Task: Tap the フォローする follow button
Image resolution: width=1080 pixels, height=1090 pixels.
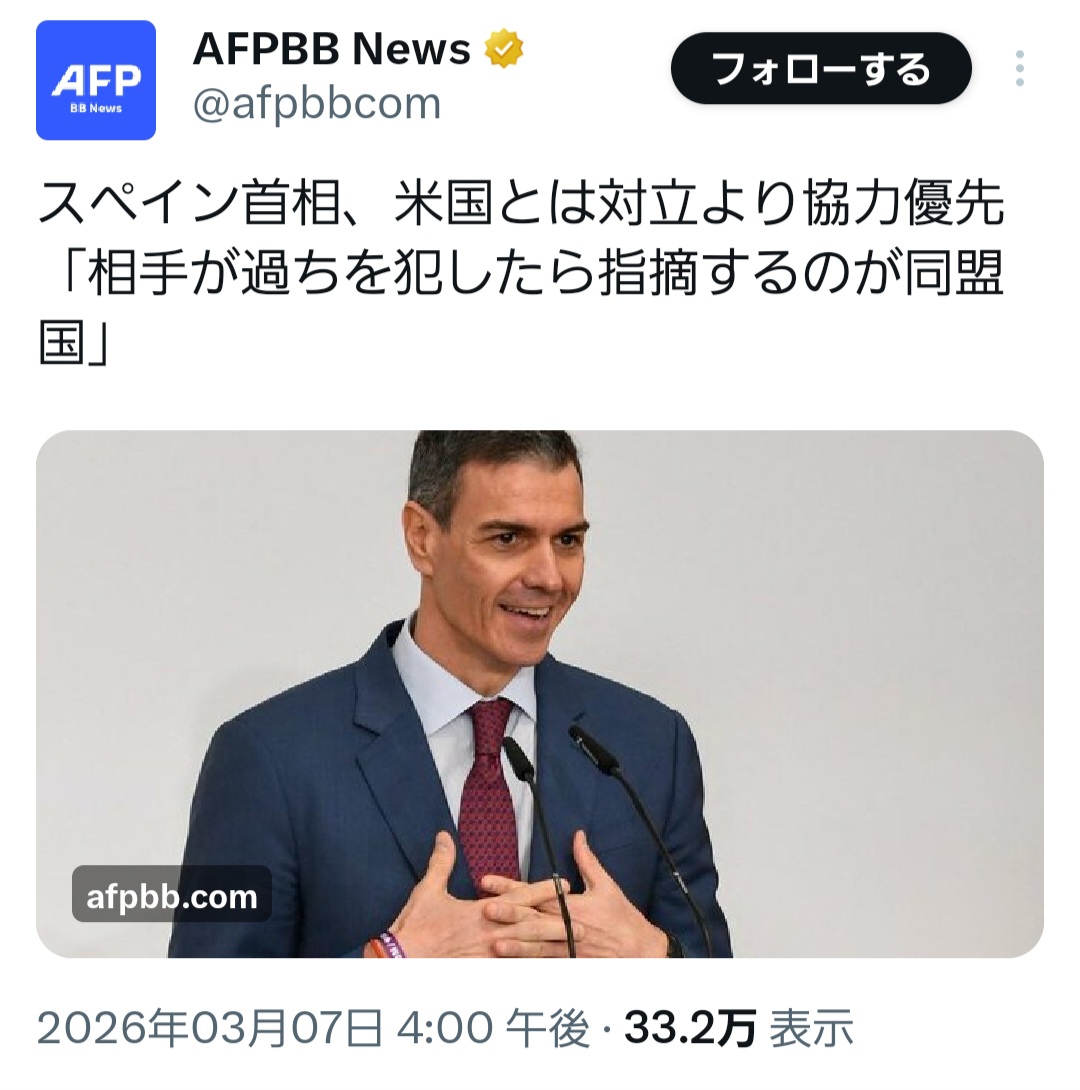Action: click(x=821, y=68)
